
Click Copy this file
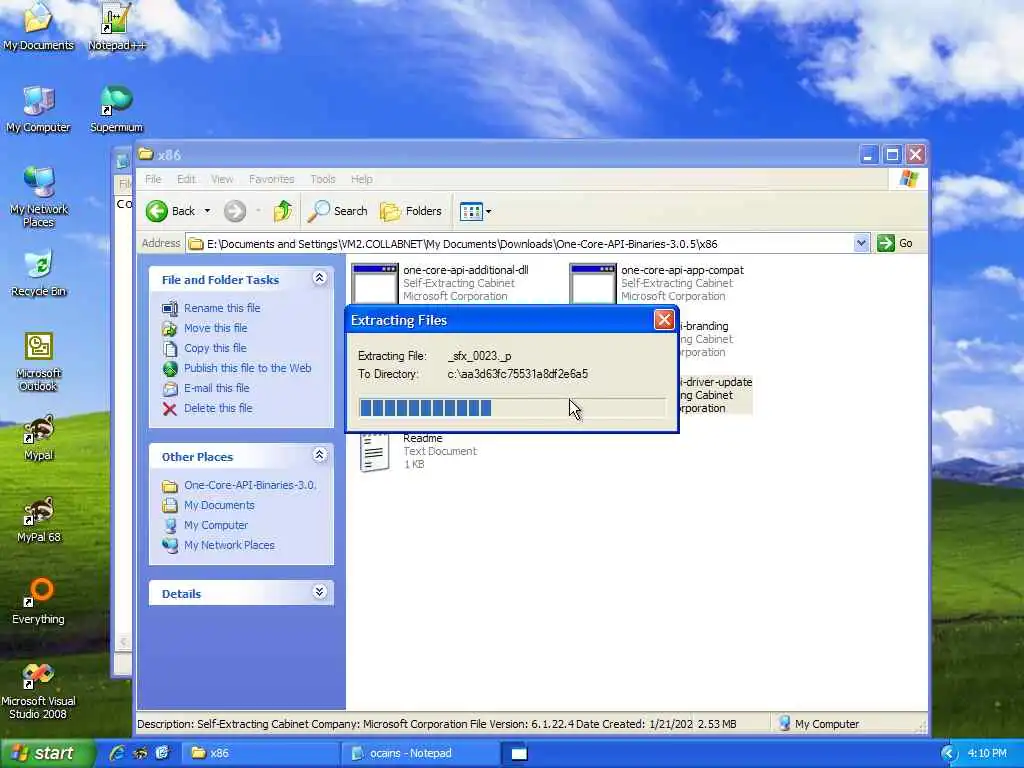215,348
